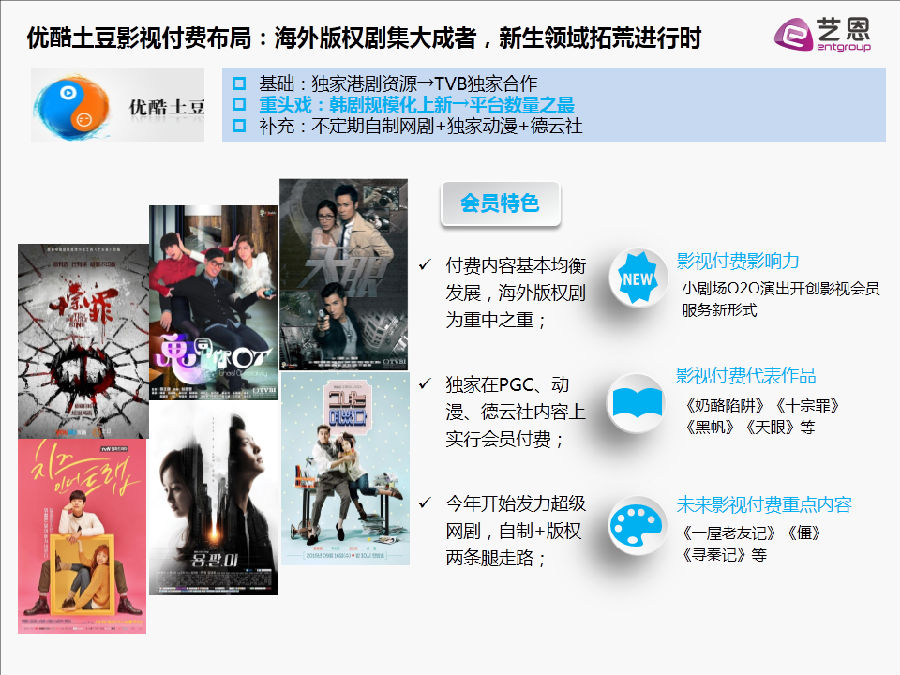Viewport: 900px width, 675px height.
Task: Click the 补充：不定期自制网剧 line
Action: pyautogui.click(x=421, y=125)
